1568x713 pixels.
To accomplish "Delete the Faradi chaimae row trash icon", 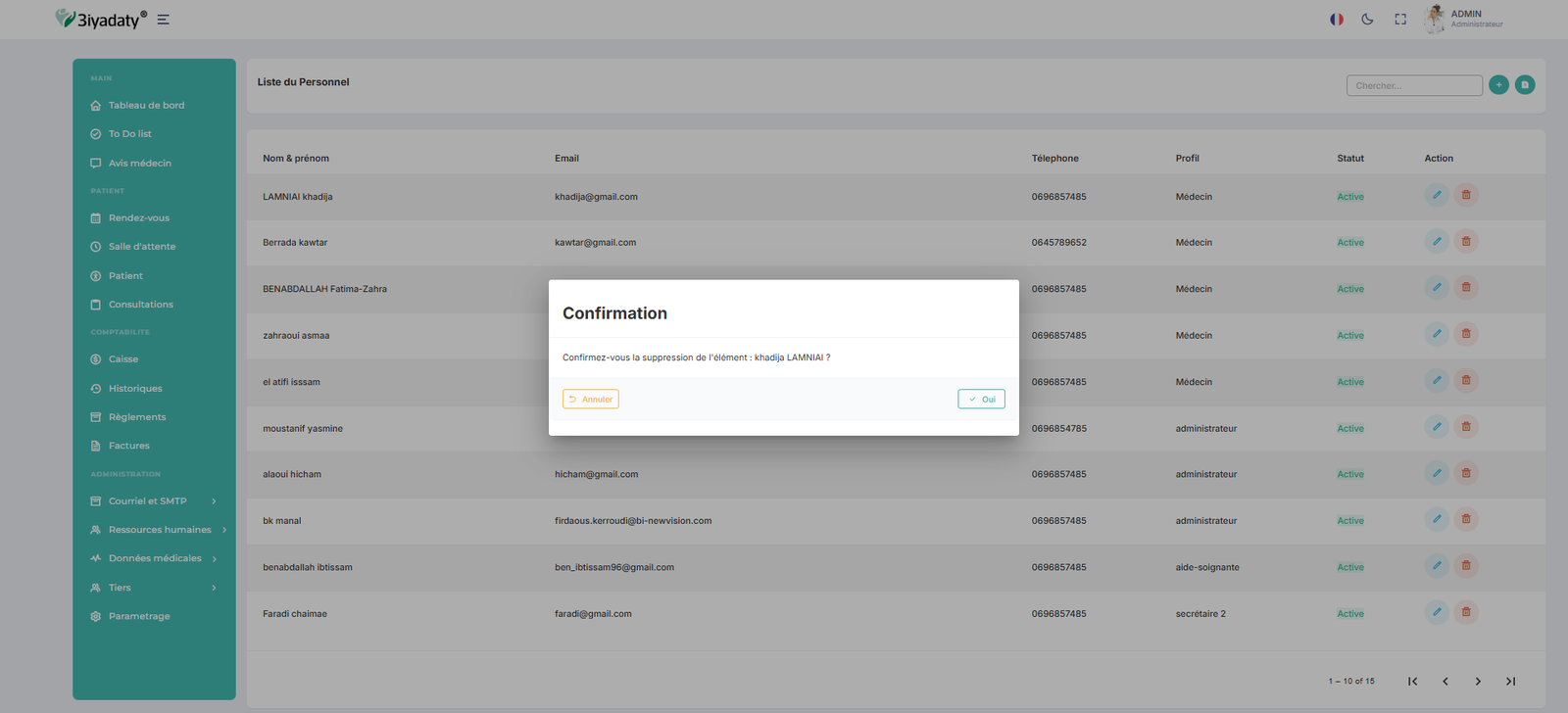I will (1466, 612).
